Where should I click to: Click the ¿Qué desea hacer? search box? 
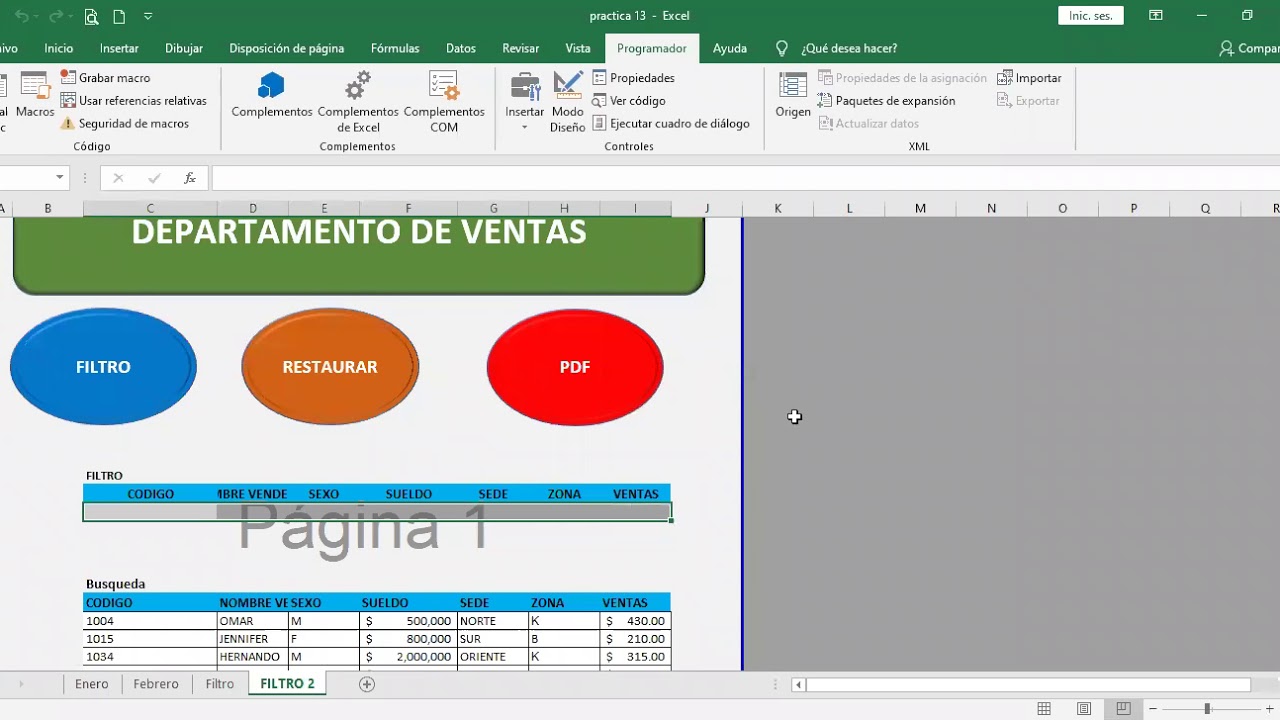[838, 48]
